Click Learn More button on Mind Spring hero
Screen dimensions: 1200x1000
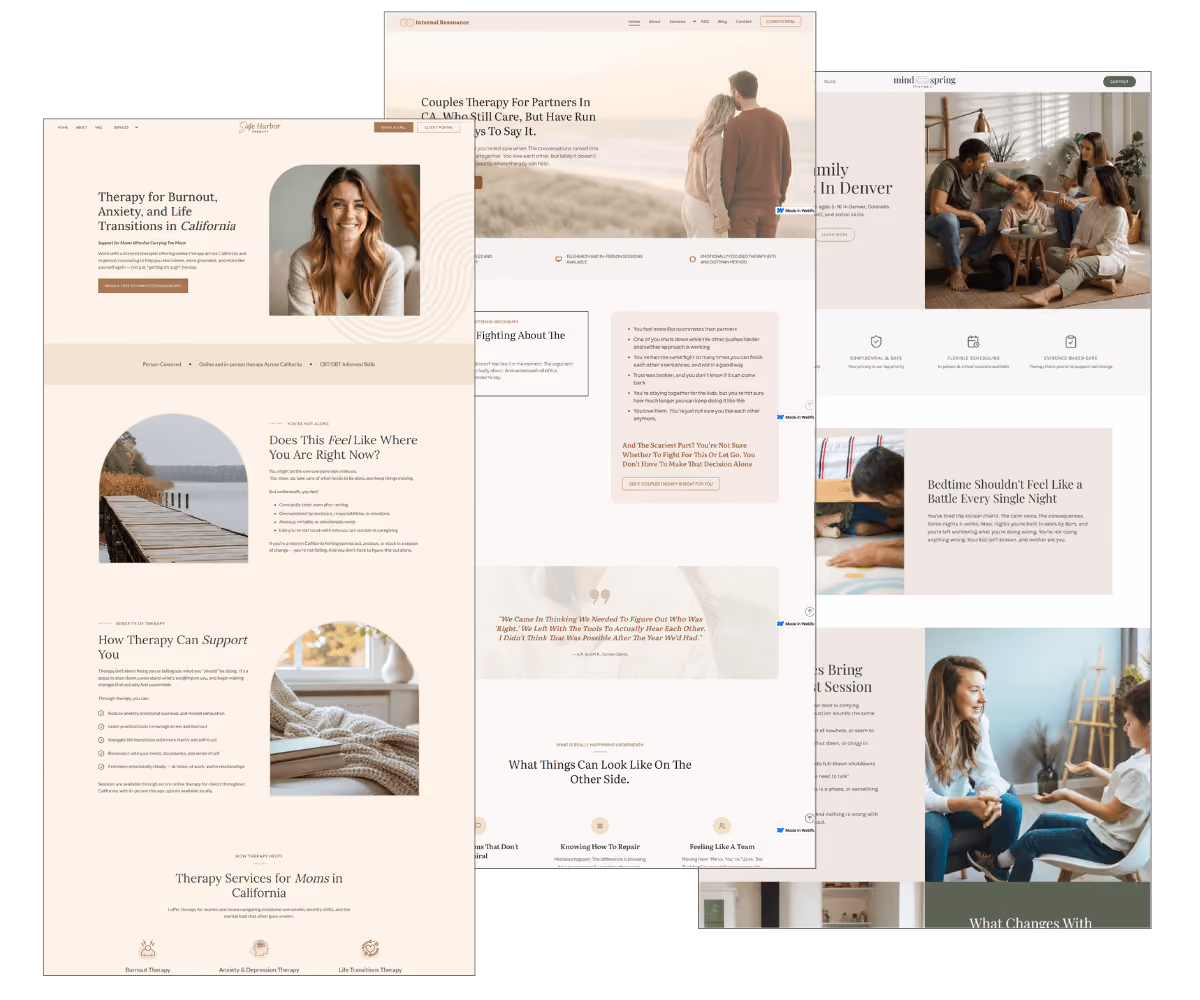(x=835, y=235)
